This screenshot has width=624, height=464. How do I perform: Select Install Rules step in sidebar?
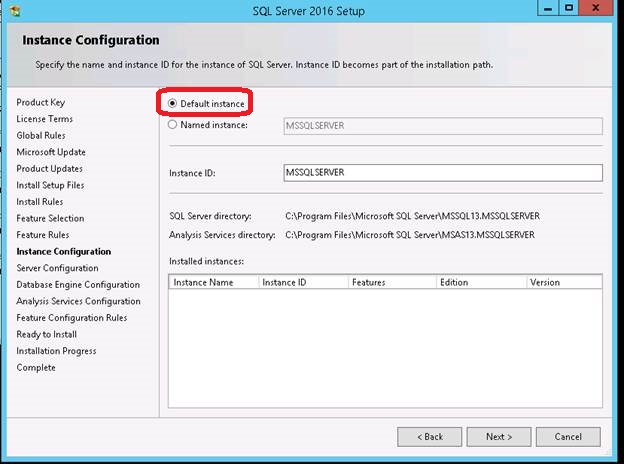[x=40, y=202]
